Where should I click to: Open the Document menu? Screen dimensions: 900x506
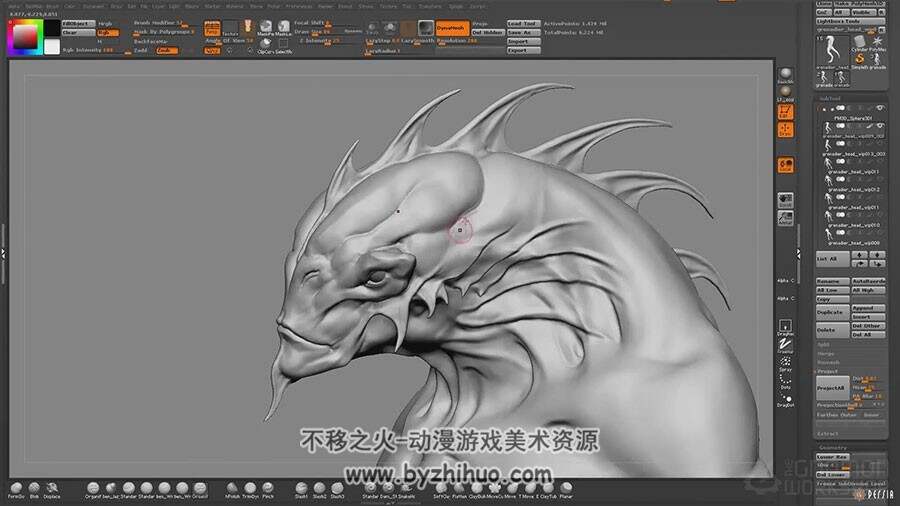pyautogui.click(x=94, y=6)
